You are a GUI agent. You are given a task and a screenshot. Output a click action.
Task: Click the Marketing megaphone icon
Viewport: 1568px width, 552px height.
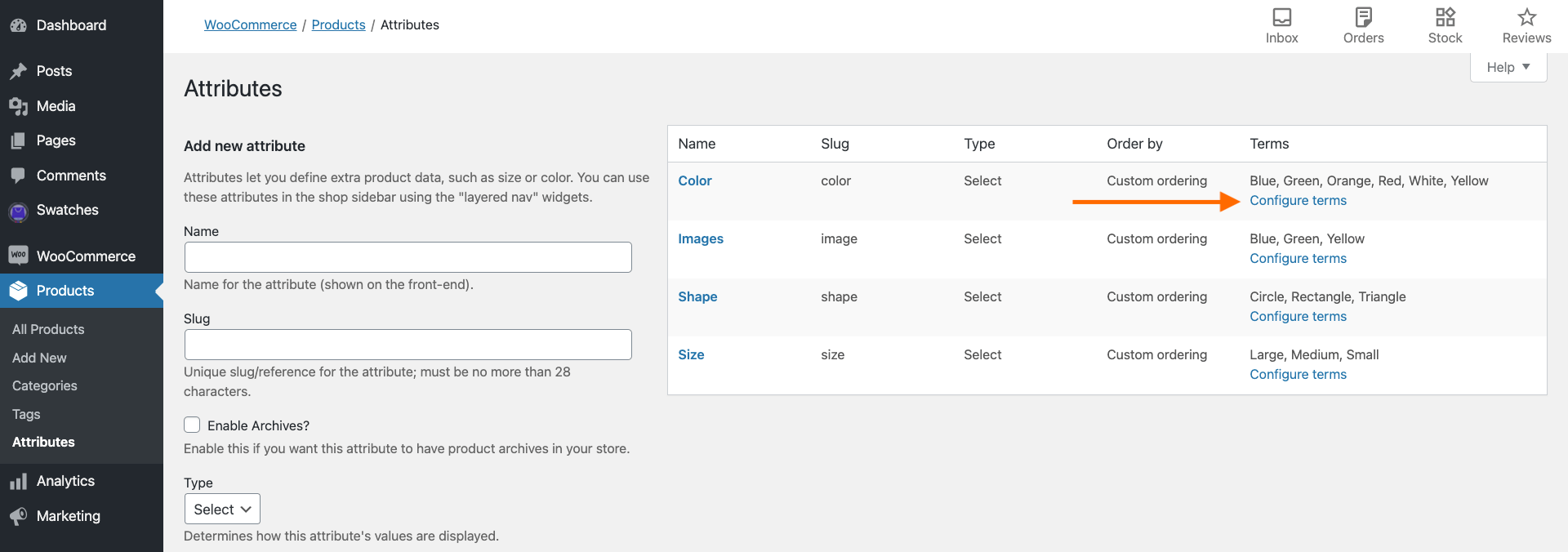(x=18, y=517)
